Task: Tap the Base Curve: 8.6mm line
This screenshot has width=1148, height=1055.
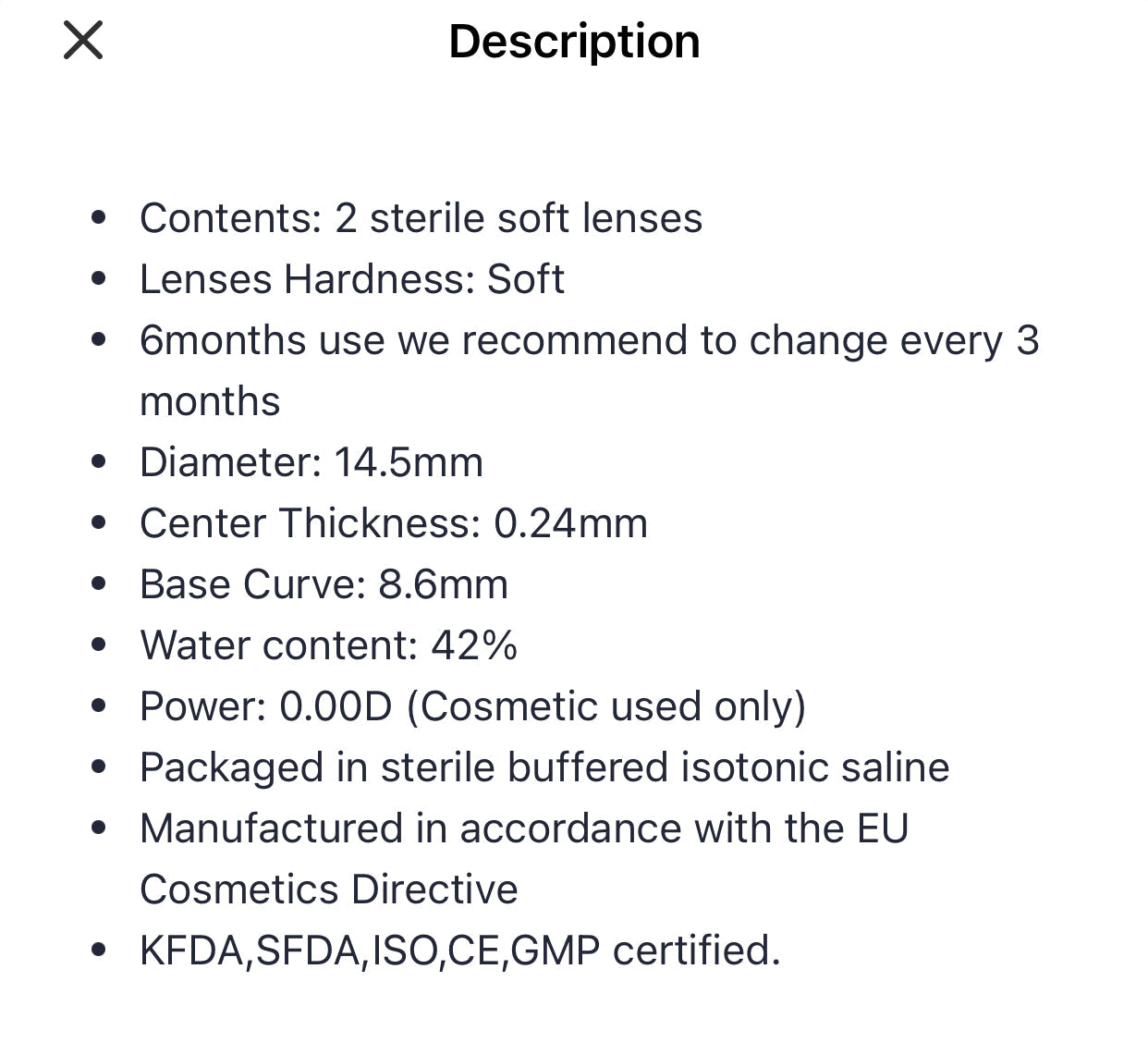Action: point(324,584)
